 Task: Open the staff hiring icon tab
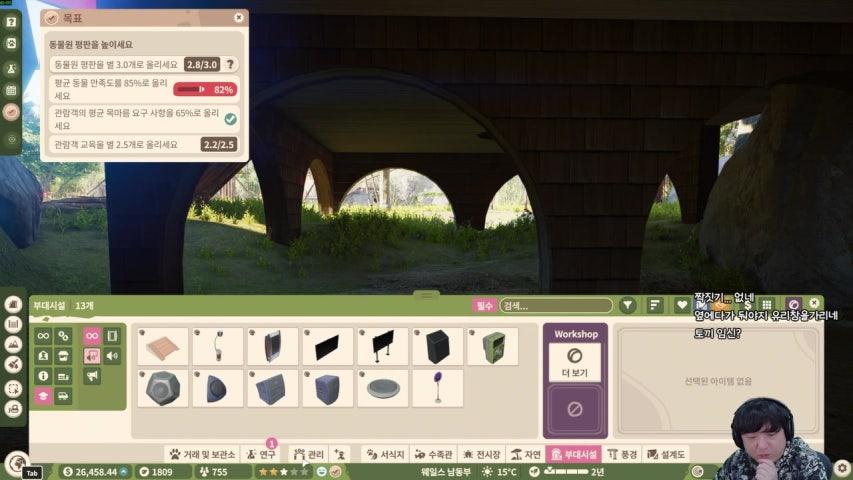[x=340, y=454]
